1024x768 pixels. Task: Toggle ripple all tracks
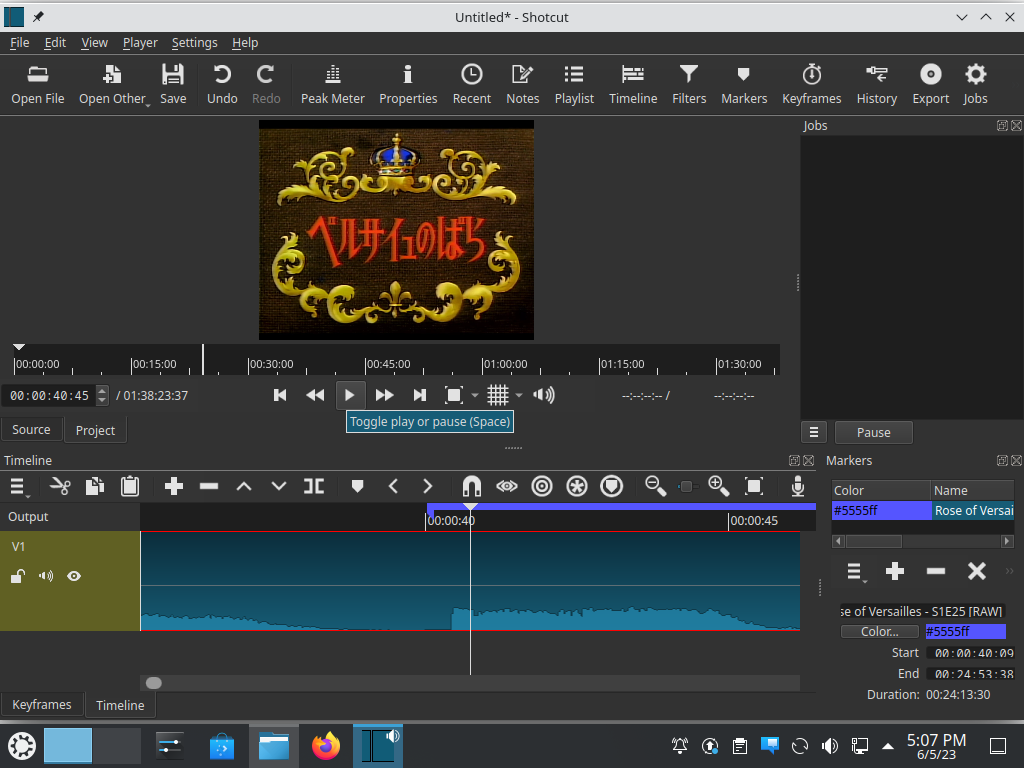[577, 487]
